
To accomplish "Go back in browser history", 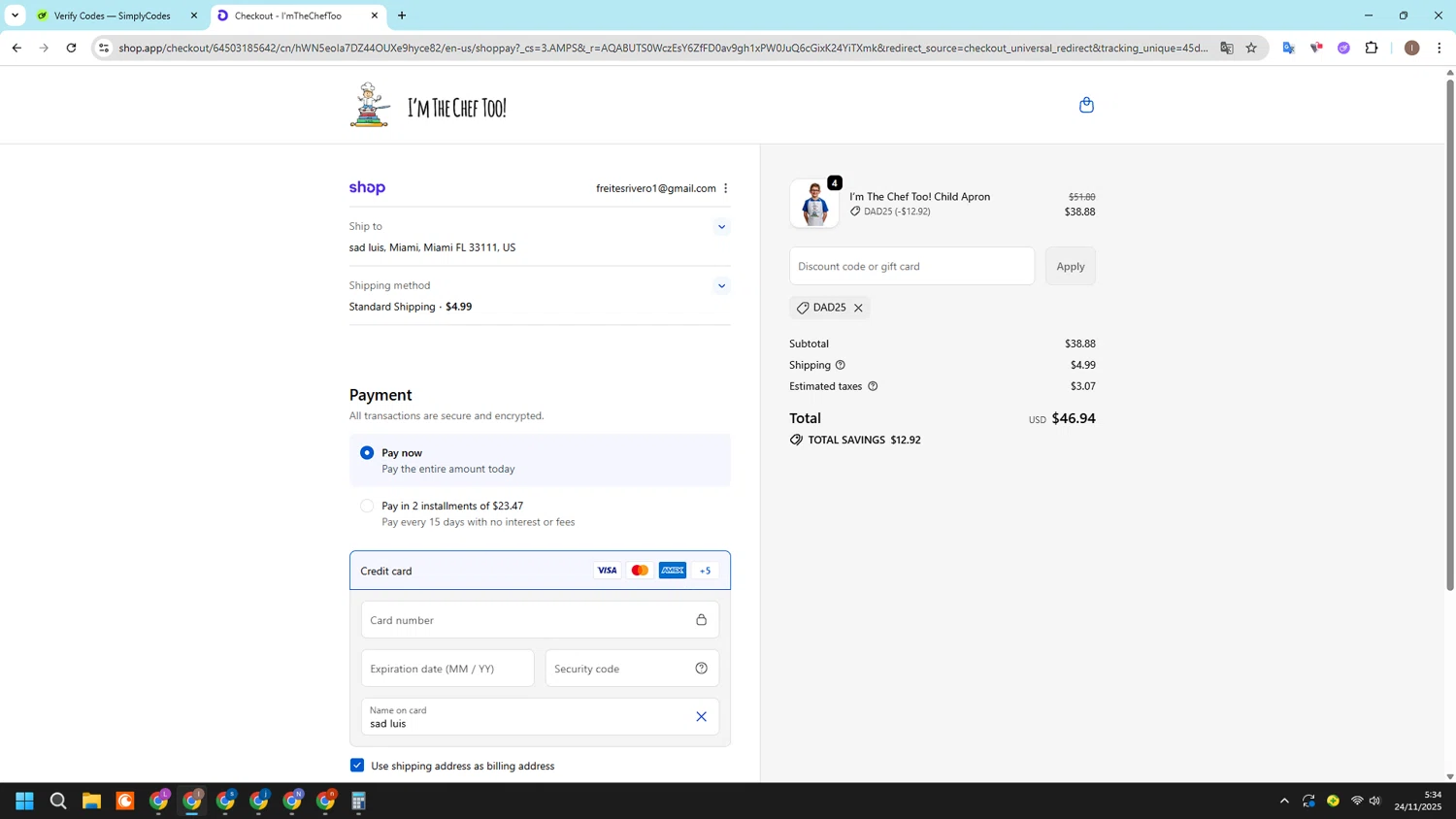I will click(17, 48).
